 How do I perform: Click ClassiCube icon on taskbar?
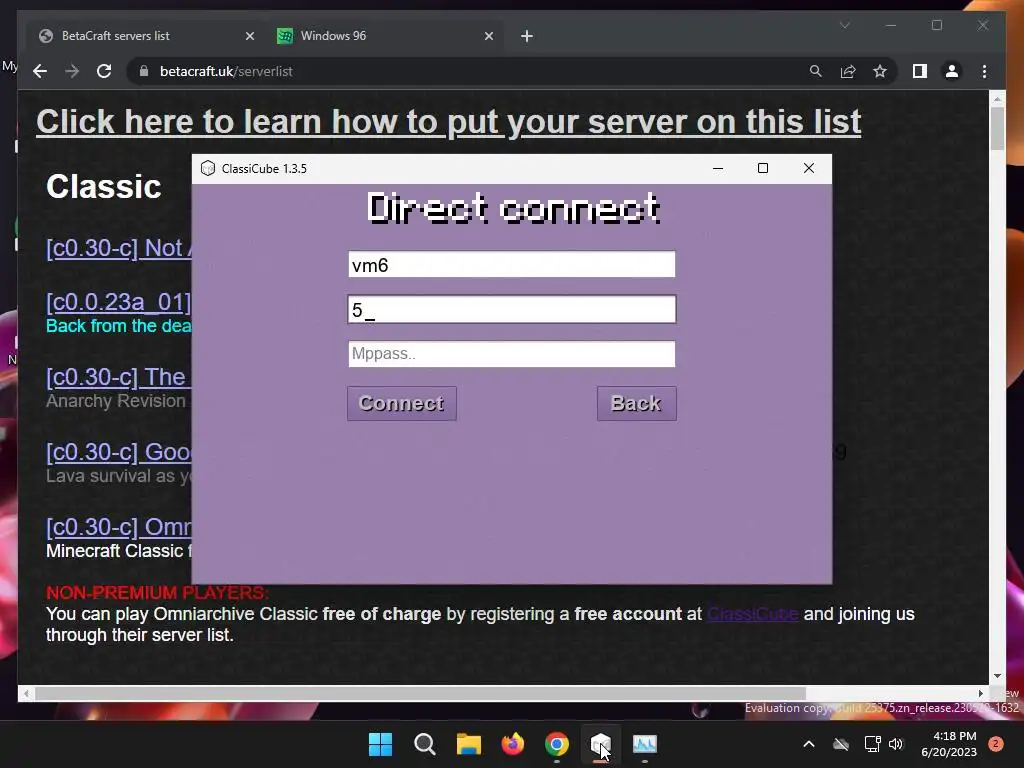(x=600, y=744)
